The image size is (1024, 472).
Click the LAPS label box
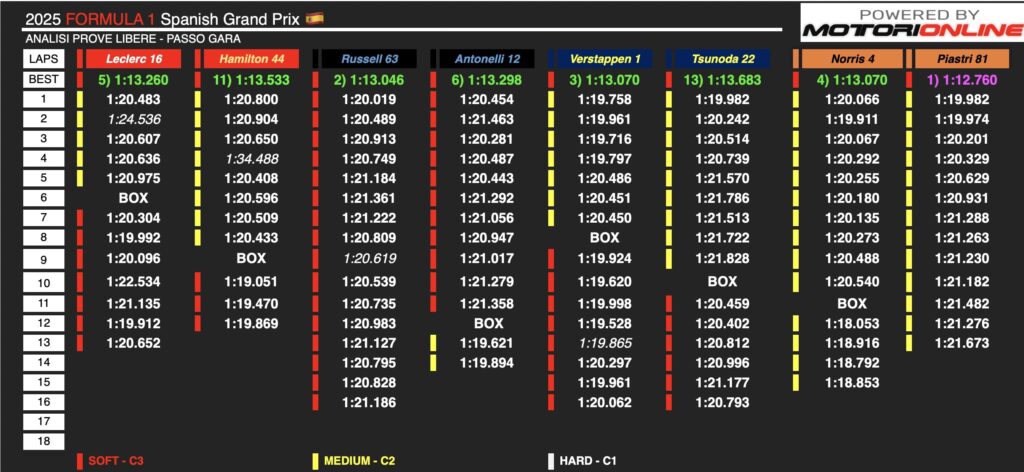point(44,59)
